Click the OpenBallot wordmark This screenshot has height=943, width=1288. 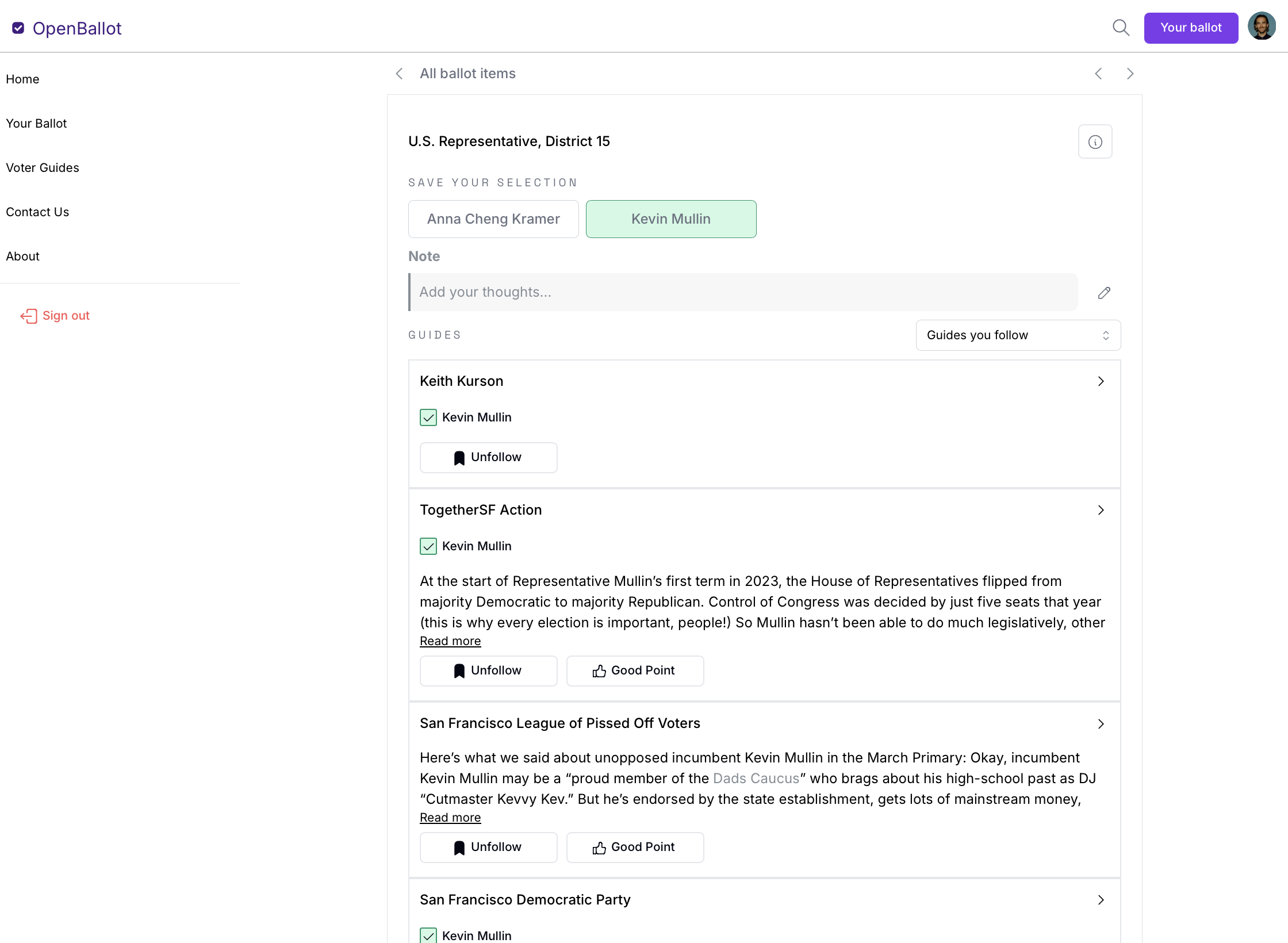pos(77,28)
